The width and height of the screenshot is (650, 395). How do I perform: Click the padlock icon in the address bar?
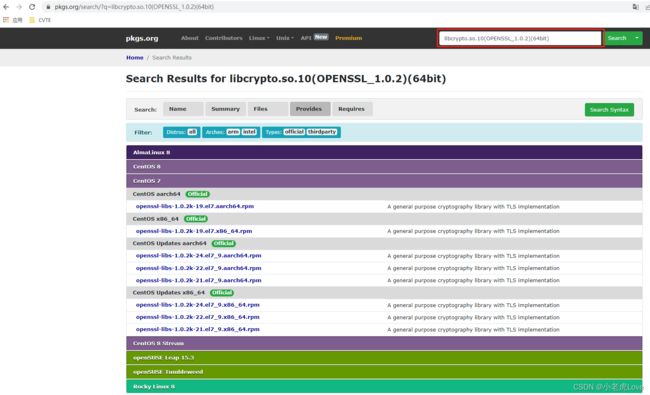48,7
